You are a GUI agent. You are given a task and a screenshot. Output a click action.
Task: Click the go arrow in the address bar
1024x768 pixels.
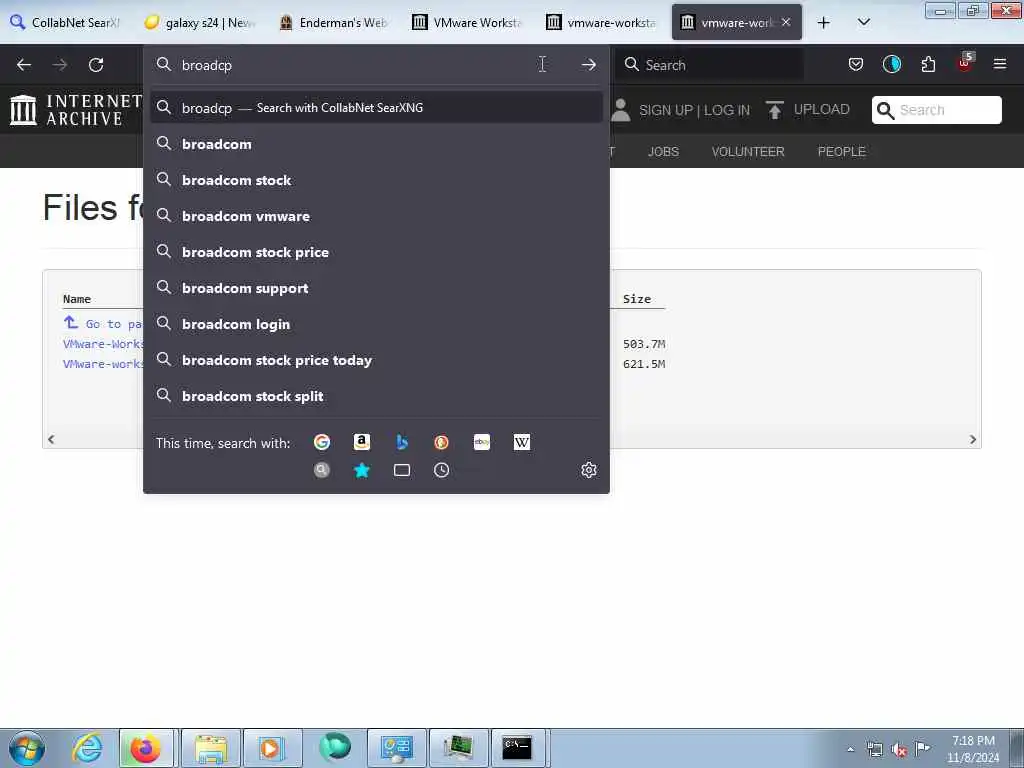point(588,65)
